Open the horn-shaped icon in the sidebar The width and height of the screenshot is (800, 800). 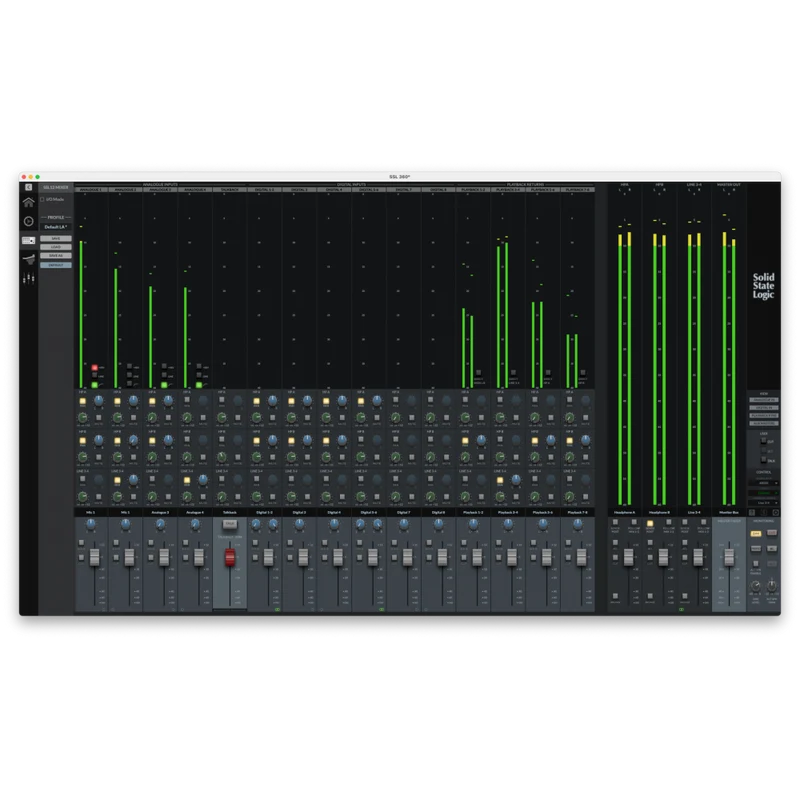29,259
